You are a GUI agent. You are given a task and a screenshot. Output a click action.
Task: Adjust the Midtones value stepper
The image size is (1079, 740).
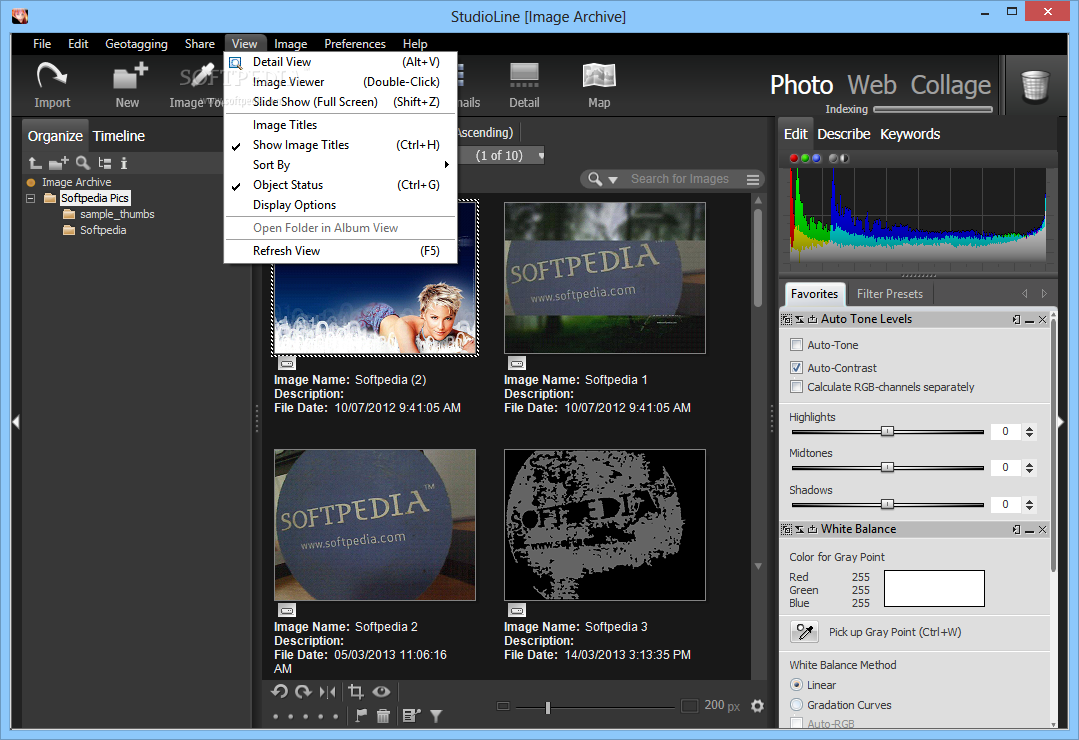point(1029,468)
